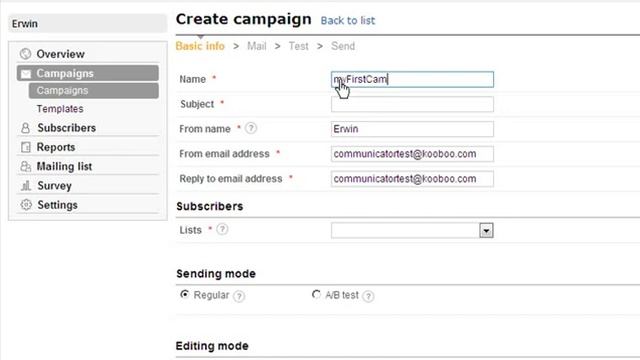Click the Overview globe icon
Viewport: 640px width, 360px height.
click(x=25, y=54)
